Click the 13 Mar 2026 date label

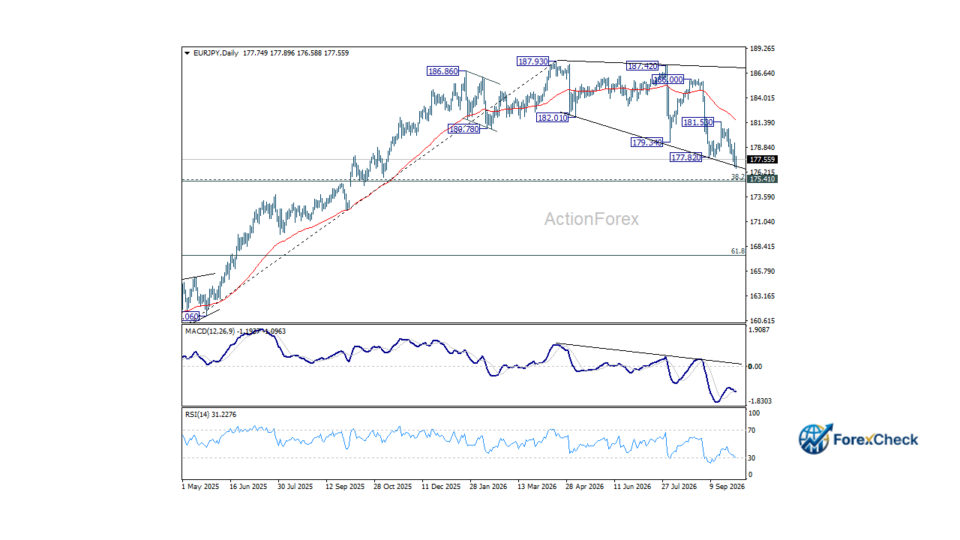tap(537, 487)
